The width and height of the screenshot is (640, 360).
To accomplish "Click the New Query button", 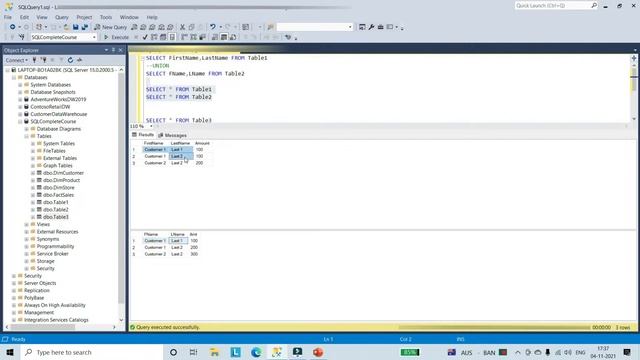I will coord(111,27).
